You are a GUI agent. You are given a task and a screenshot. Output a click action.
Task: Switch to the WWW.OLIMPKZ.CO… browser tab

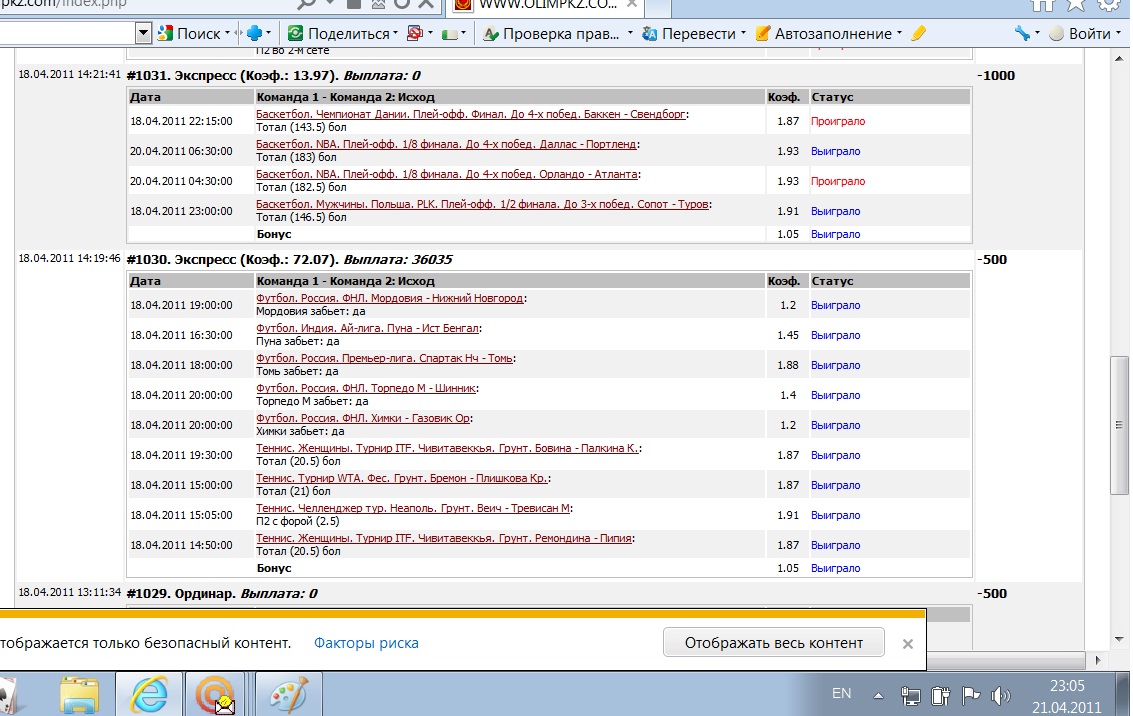[x=546, y=6]
